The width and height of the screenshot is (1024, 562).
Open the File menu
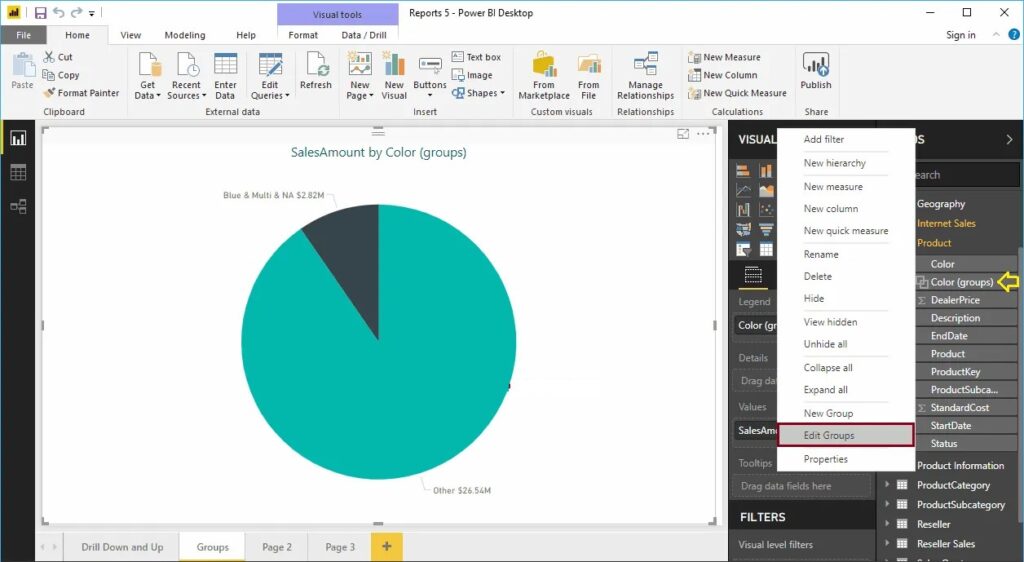[24, 35]
